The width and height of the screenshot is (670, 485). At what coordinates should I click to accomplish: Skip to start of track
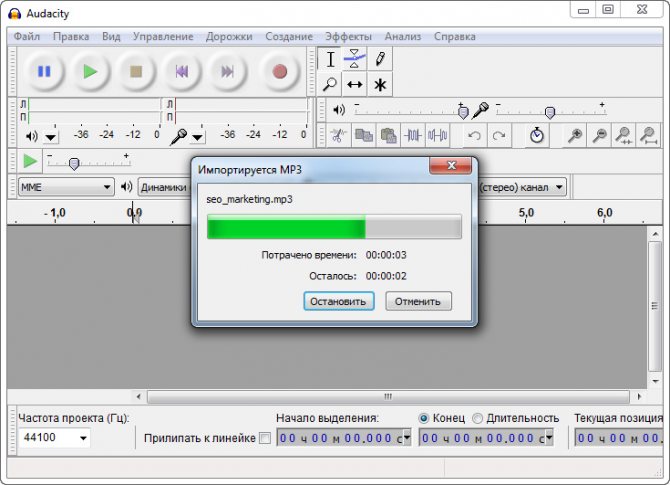182,71
